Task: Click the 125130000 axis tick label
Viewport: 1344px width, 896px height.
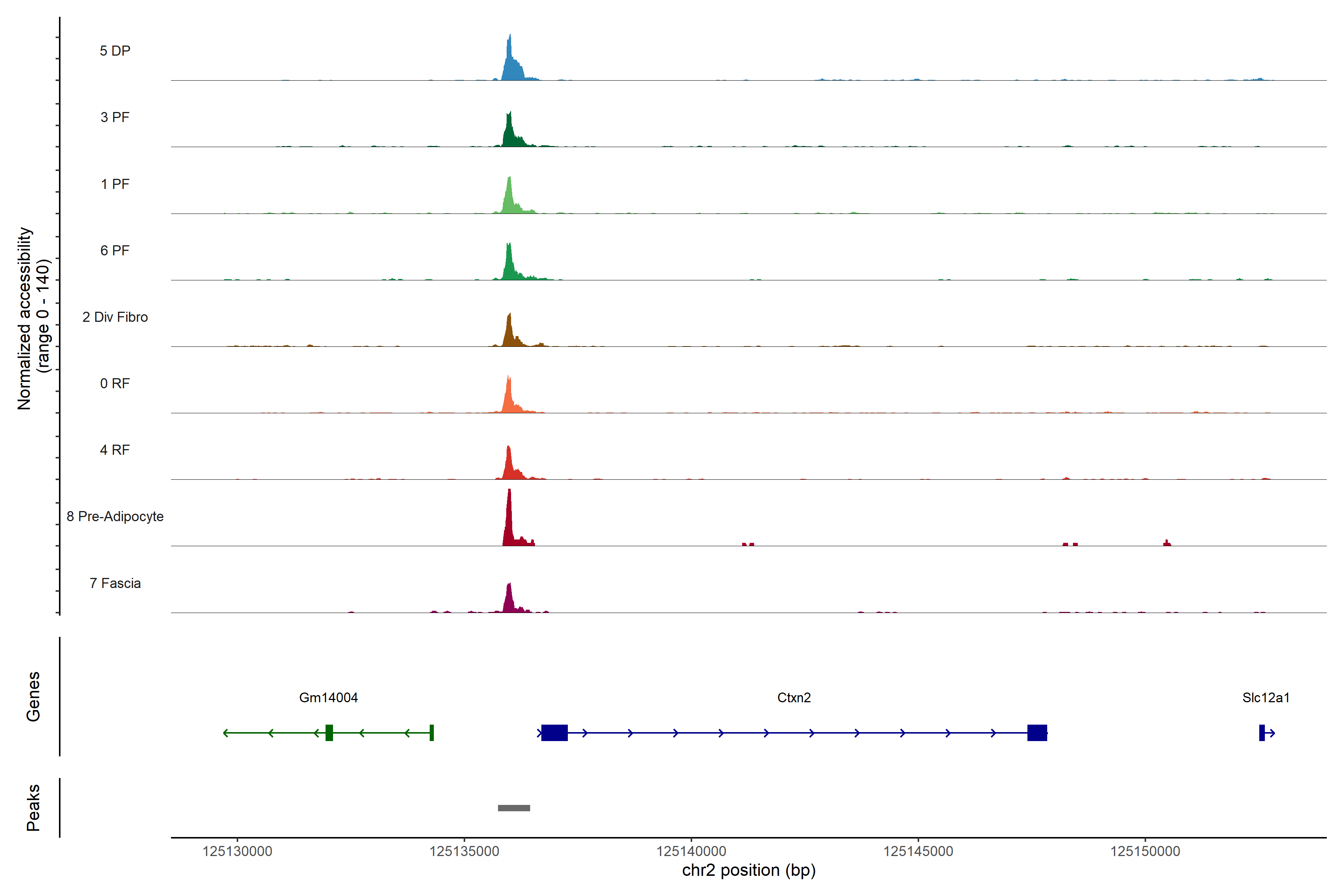Action: point(237,852)
